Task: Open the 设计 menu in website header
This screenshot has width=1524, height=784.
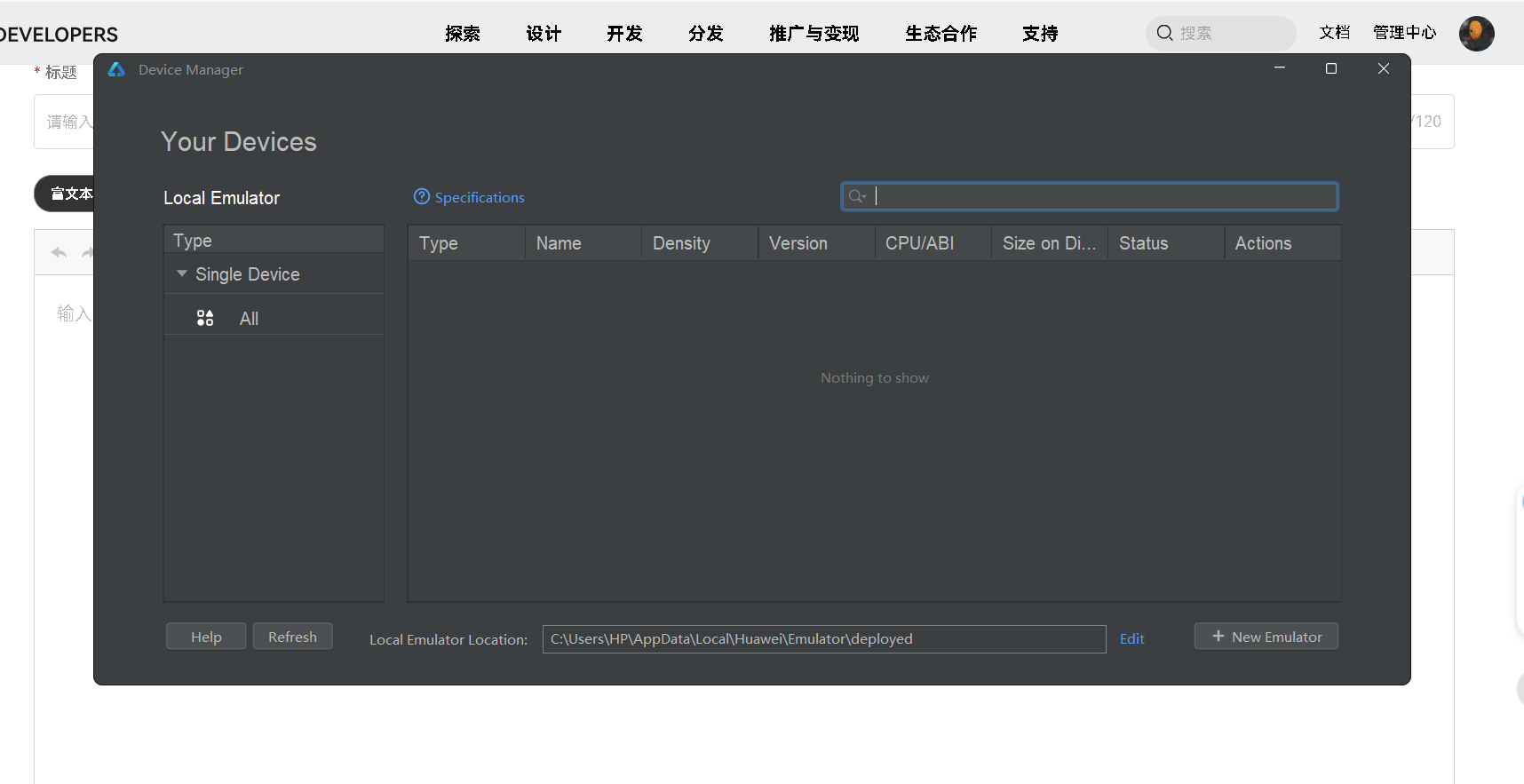Action: click(544, 34)
